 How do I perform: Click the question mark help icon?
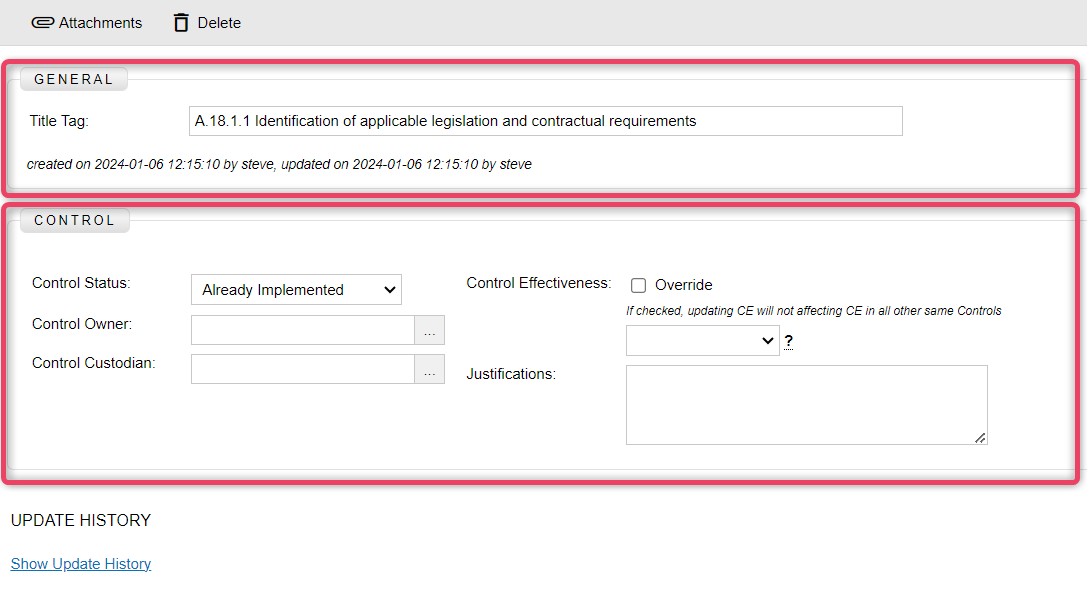pos(788,341)
